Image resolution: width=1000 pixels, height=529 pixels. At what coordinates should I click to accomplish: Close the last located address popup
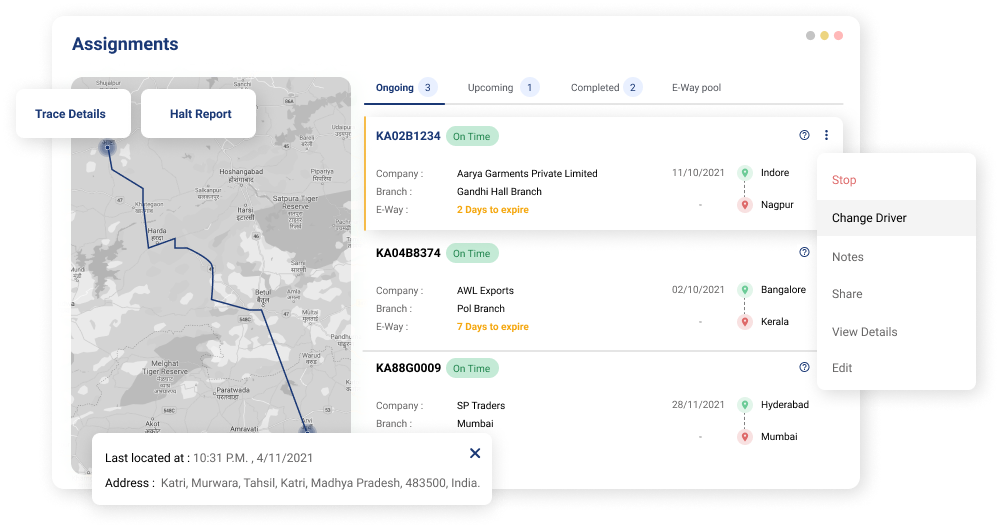(475, 453)
